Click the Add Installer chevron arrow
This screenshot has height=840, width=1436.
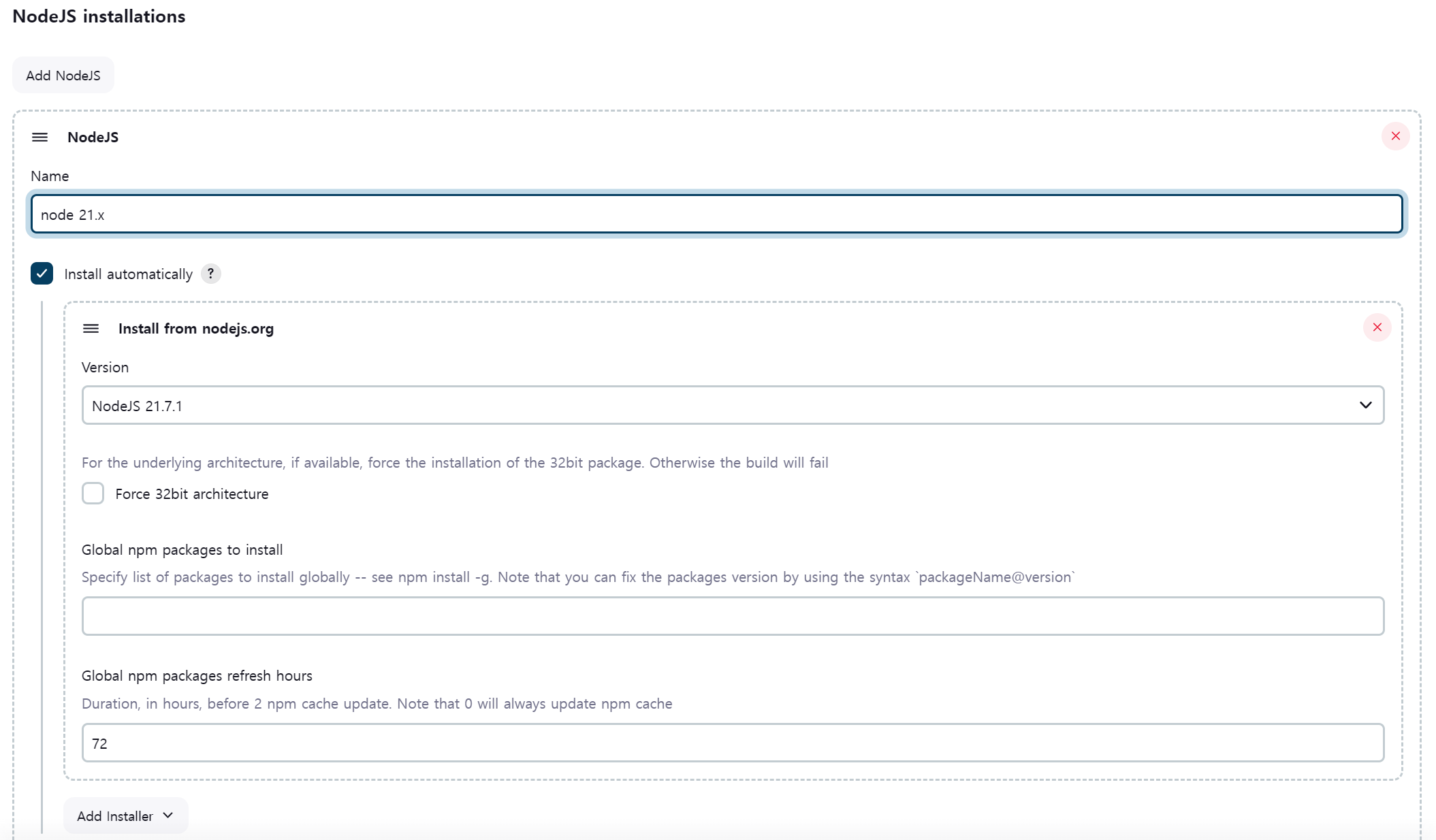168,815
